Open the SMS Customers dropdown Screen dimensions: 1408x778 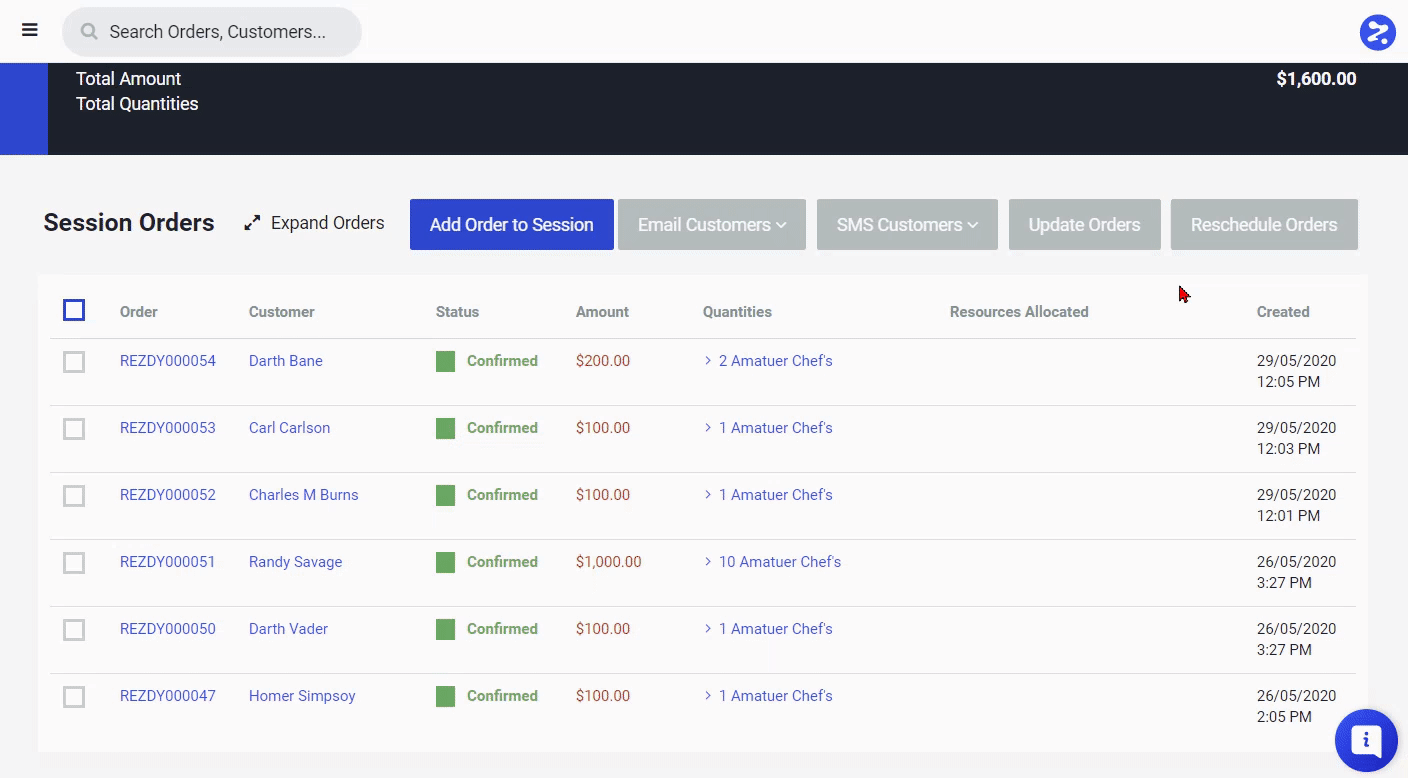pos(907,225)
